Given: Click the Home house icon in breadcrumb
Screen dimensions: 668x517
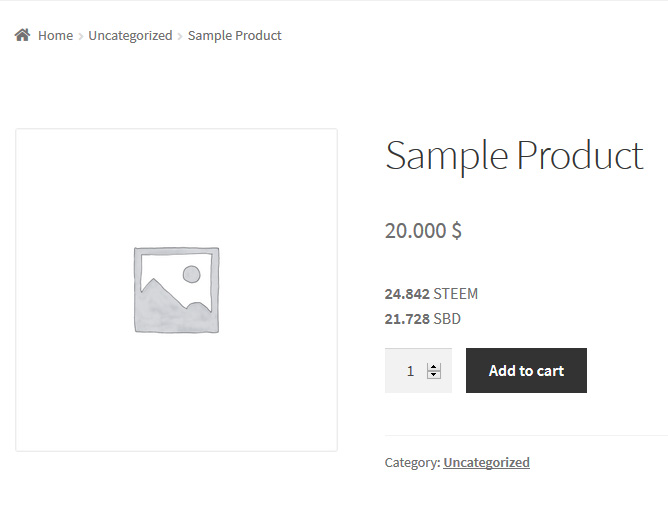Looking at the screenshot, I should coord(22,35).
